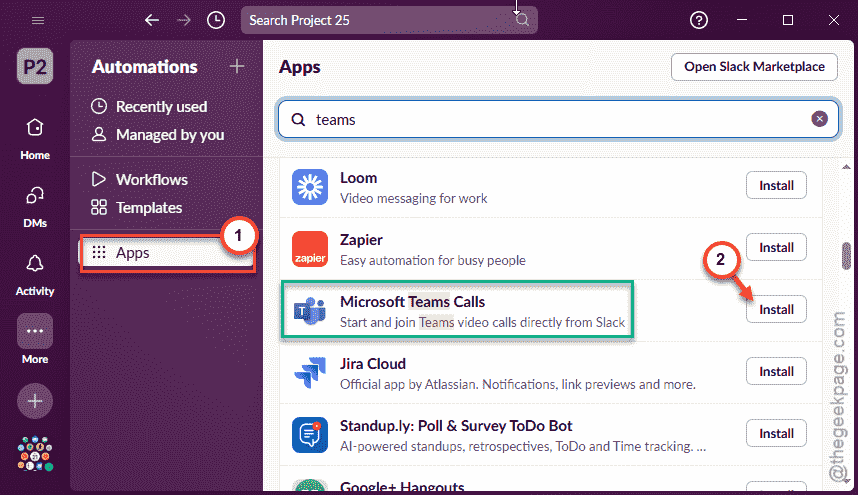Open DMs in the sidebar
The image size is (858, 495).
35,207
